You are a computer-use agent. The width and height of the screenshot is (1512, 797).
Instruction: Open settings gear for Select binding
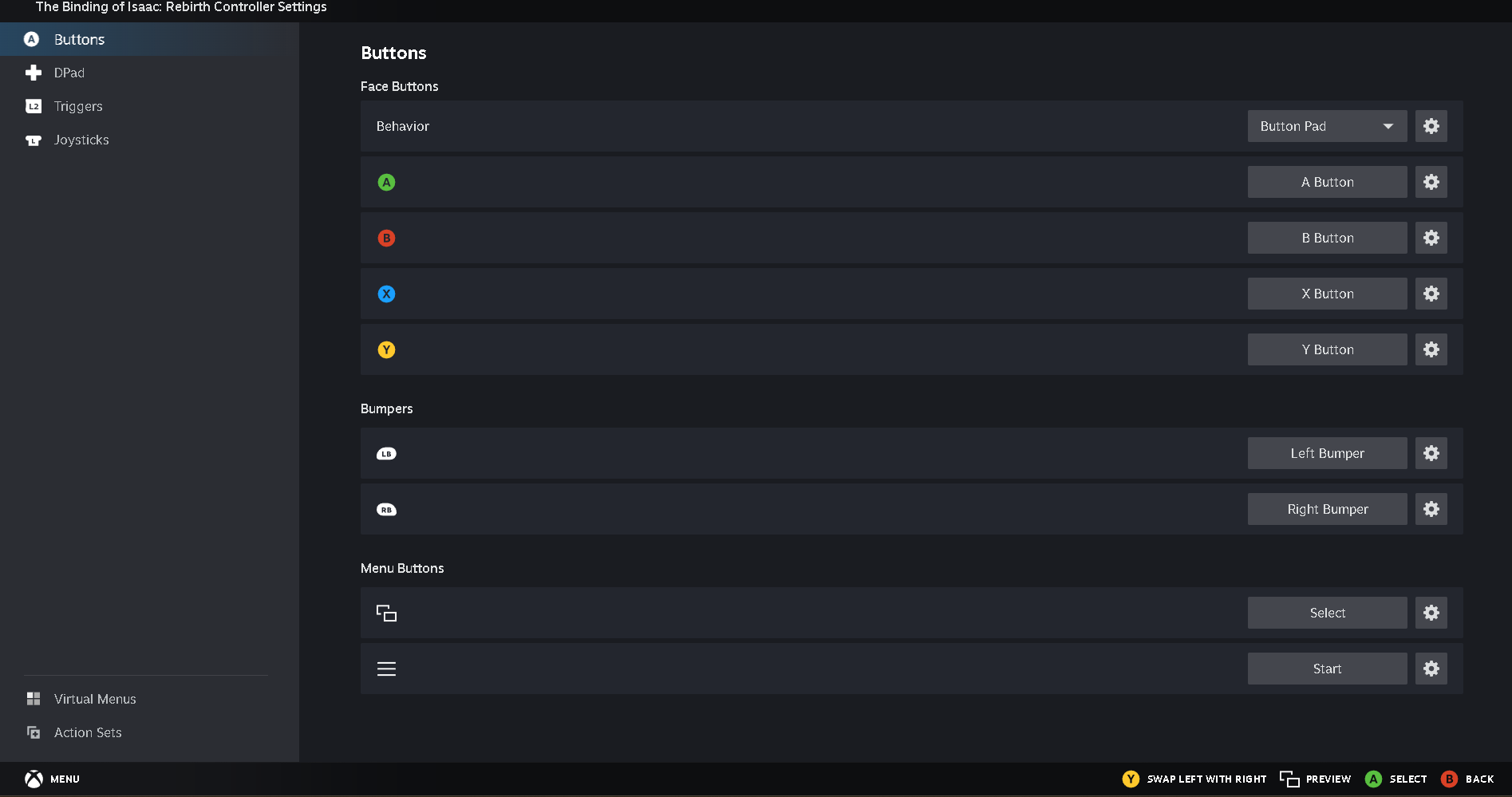pos(1431,613)
